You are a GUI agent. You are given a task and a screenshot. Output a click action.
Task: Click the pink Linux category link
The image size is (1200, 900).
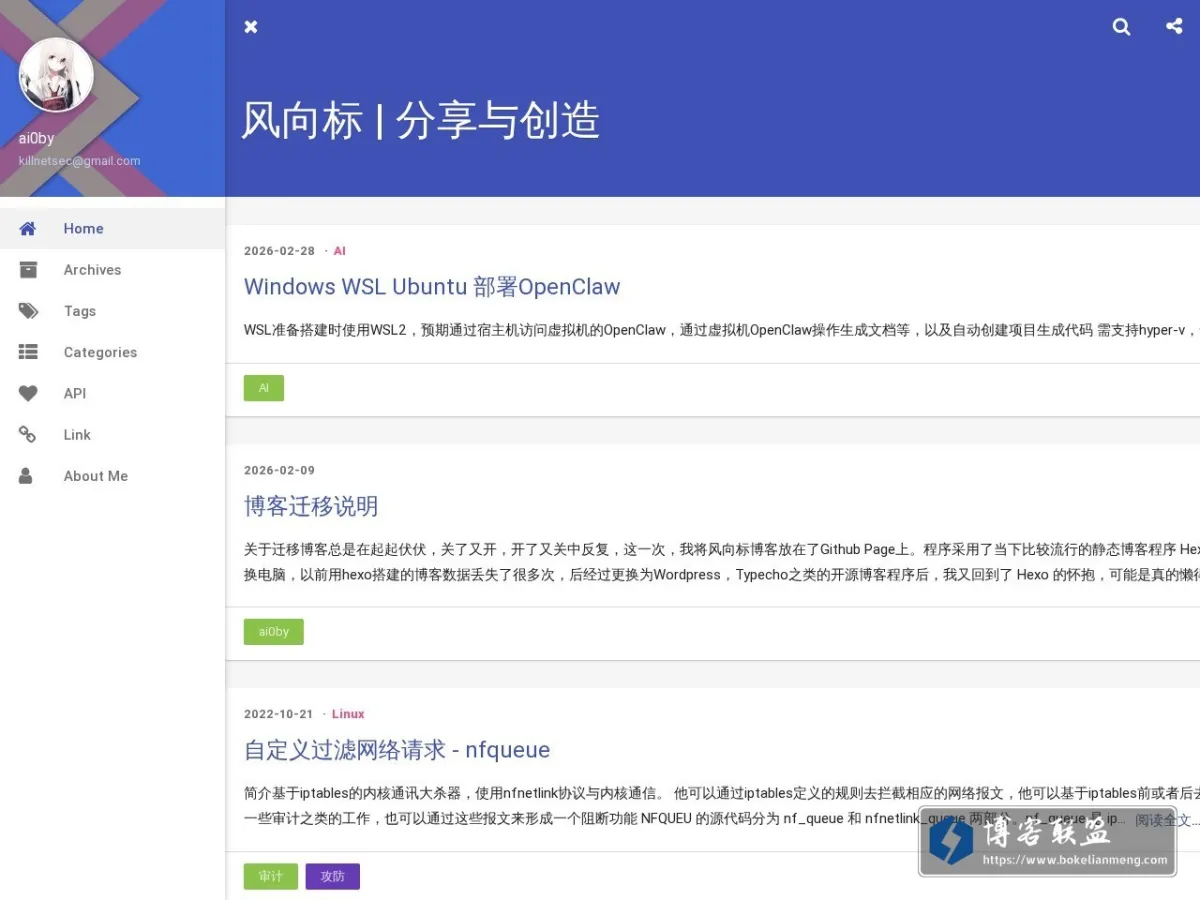(348, 714)
